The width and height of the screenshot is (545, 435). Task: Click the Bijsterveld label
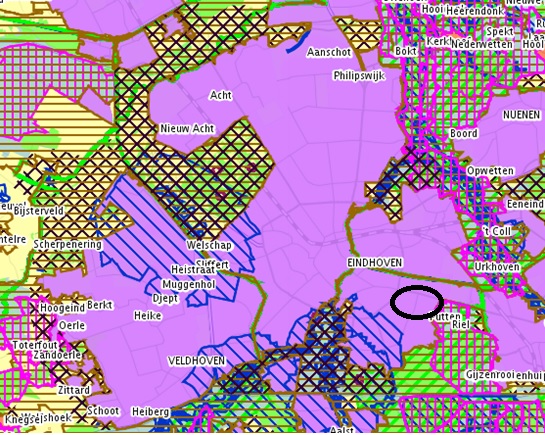(39, 211)
